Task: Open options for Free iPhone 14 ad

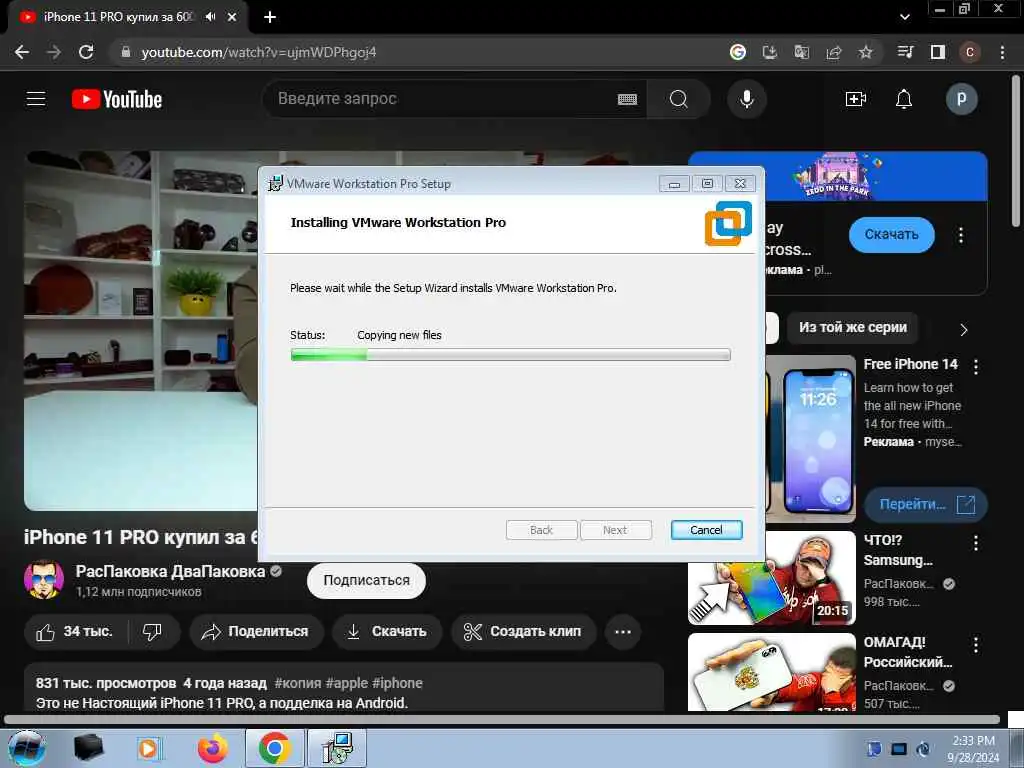Action: click(976, 367)
